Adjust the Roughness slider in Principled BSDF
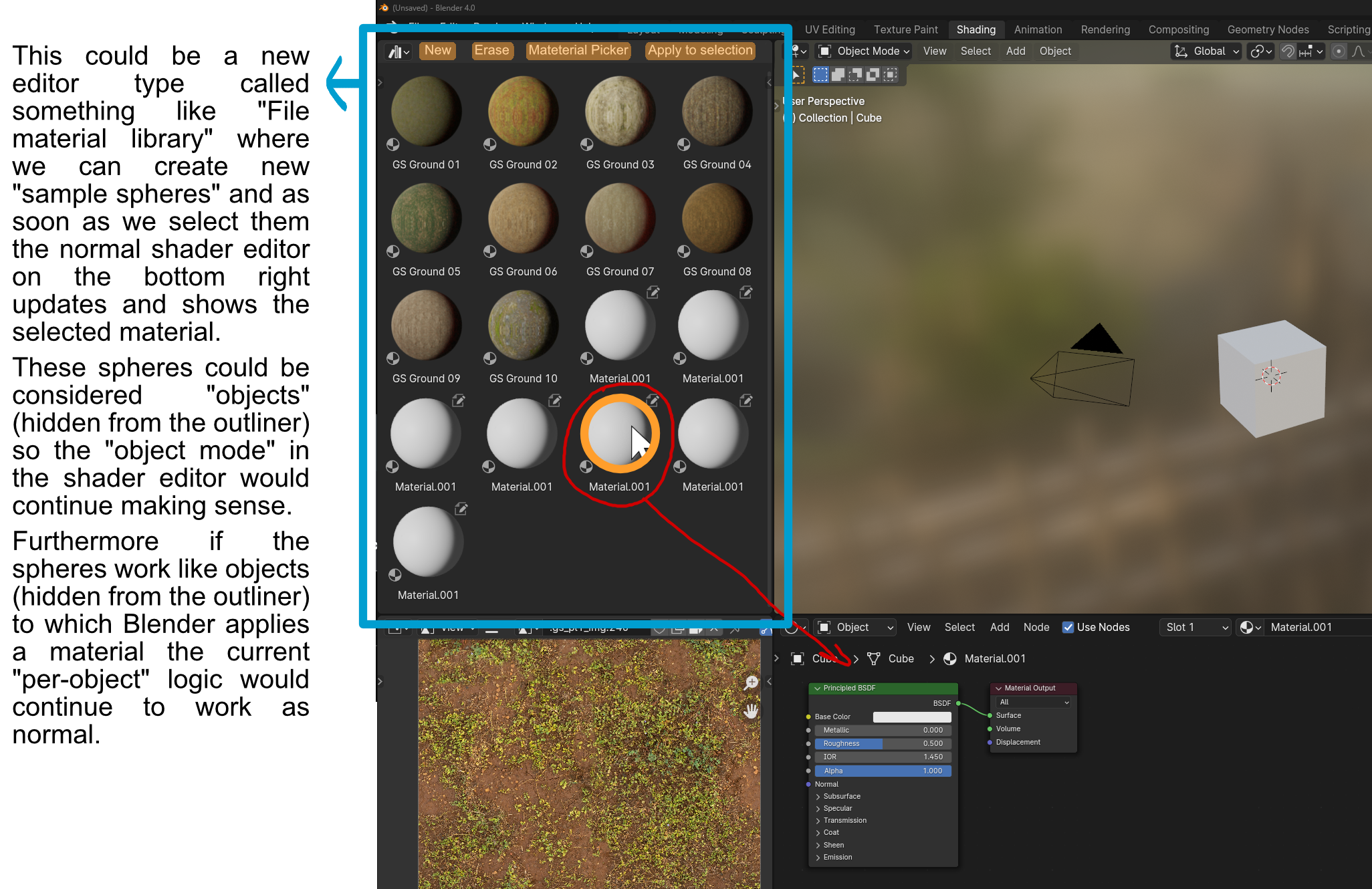The height and width of the screenshot is (889, 1372). [x=883, y=743]
